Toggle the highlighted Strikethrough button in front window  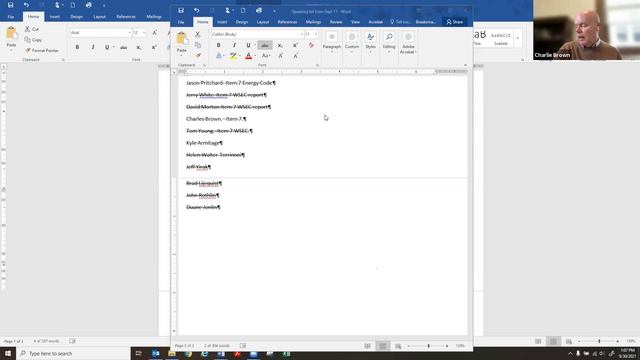coord(265,45)
